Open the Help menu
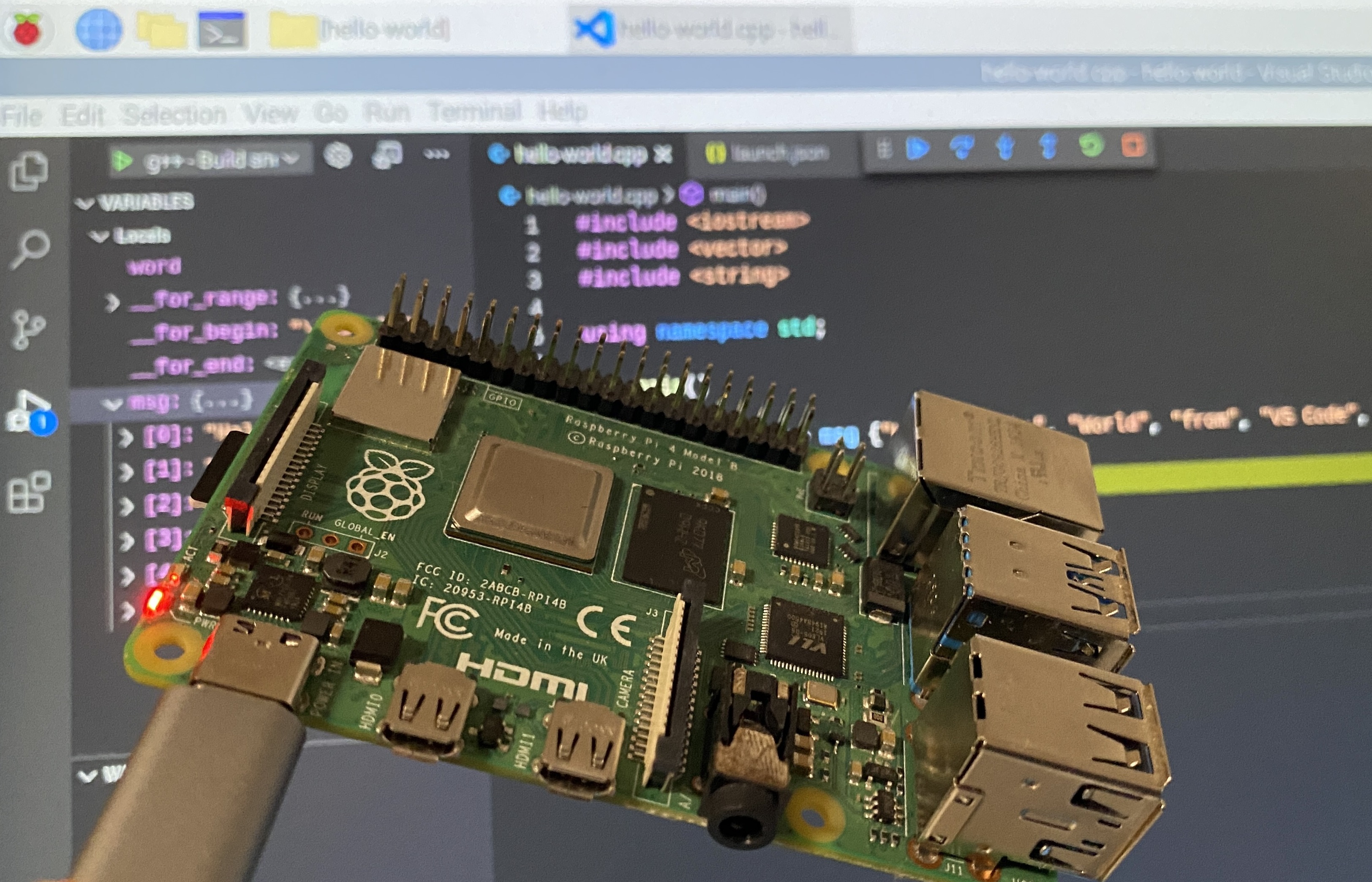The width and height of the screenshot is (1372, 882). (x=562, y=110)
